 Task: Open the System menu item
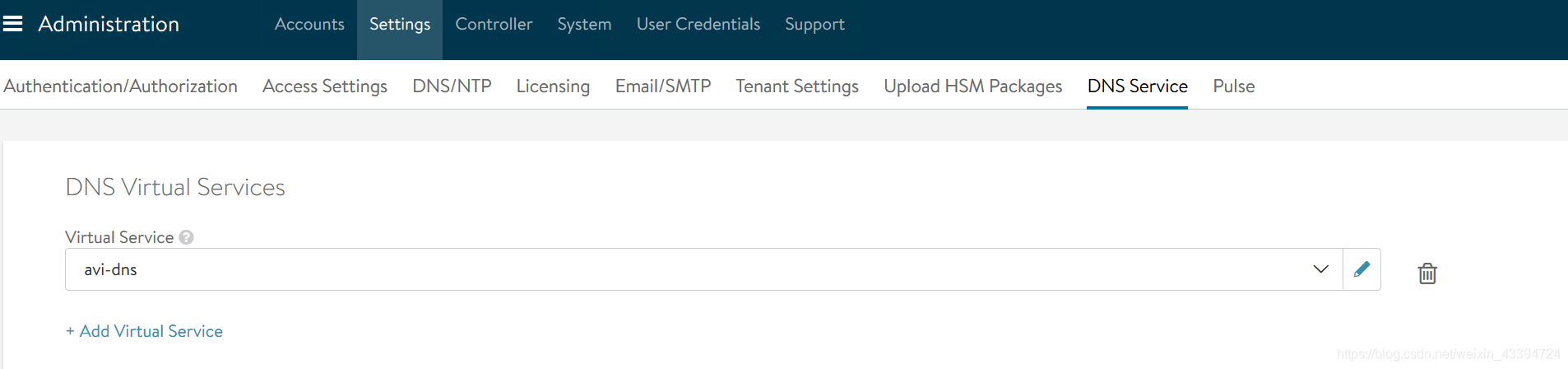584,24
